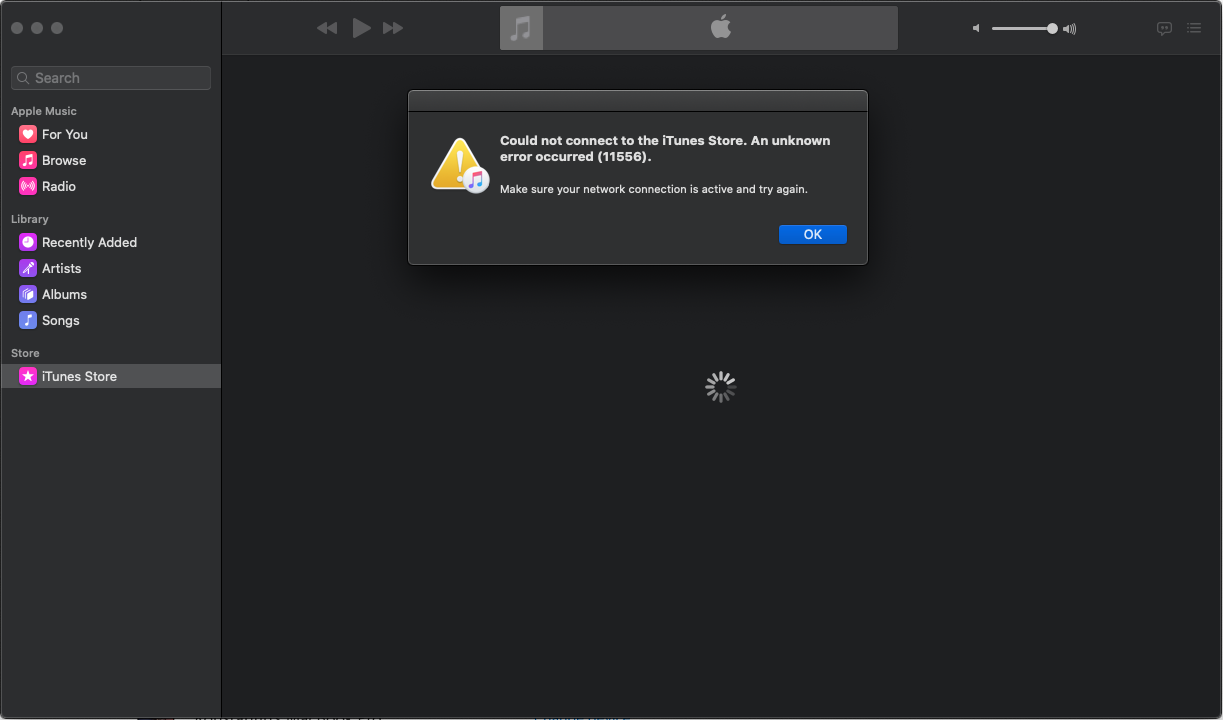1223x720 pixels.
Task: Click the Songs note icon
Action: [28, 320]
